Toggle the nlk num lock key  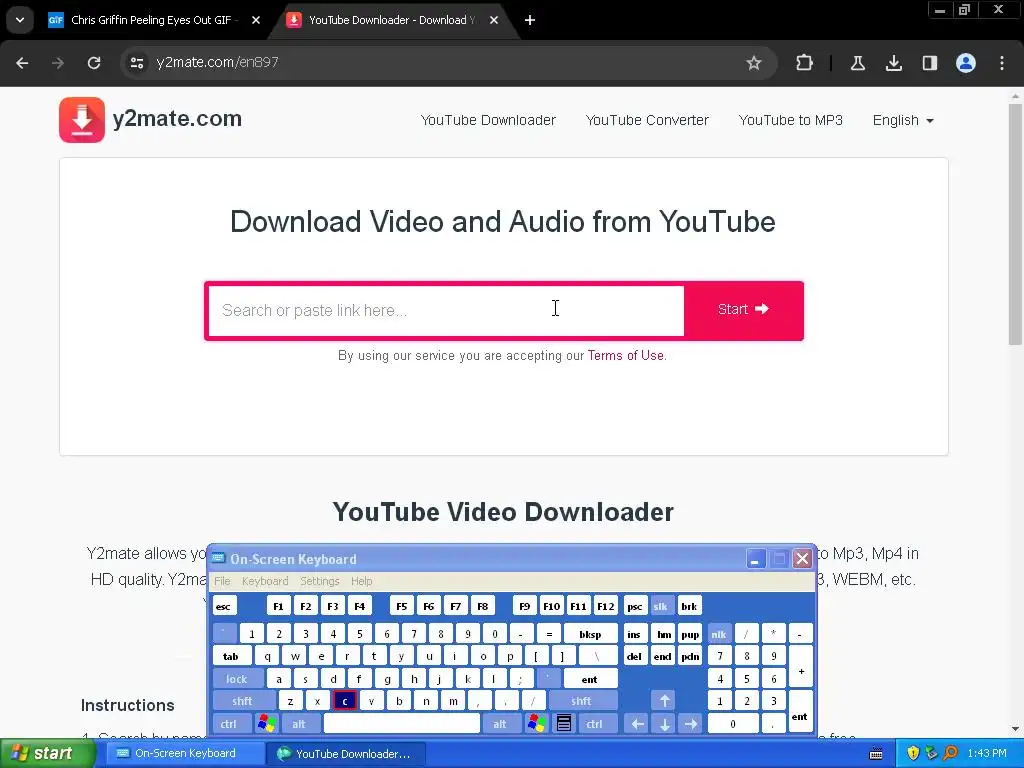pyautogui.click(x=719, y=634)
